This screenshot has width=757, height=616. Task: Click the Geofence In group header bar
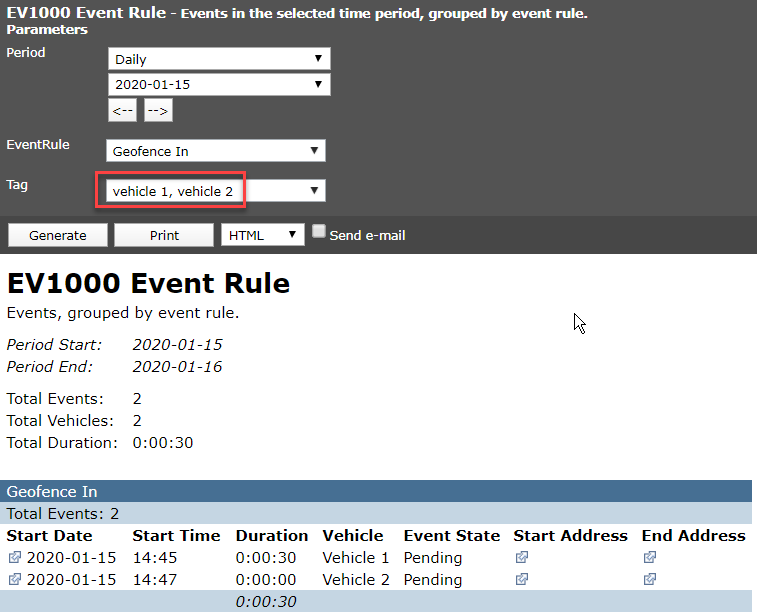click(376, 491)
